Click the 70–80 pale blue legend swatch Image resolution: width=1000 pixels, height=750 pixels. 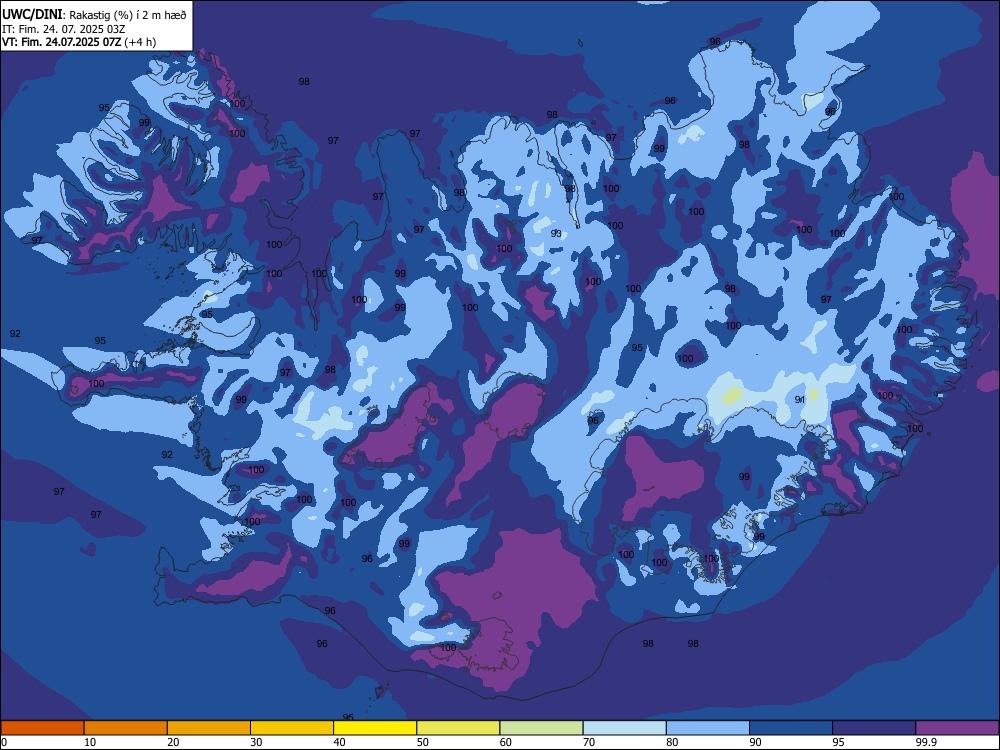(x=624, y=728)
